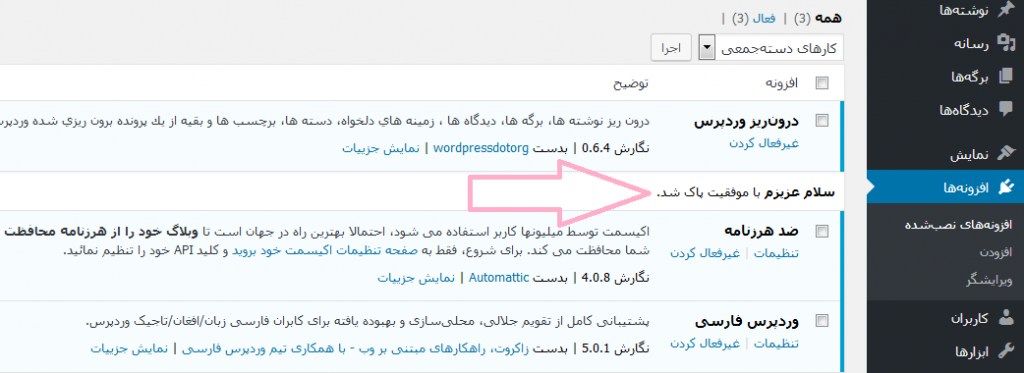Click version text نگارش 0.6.4

coord(617,148)
